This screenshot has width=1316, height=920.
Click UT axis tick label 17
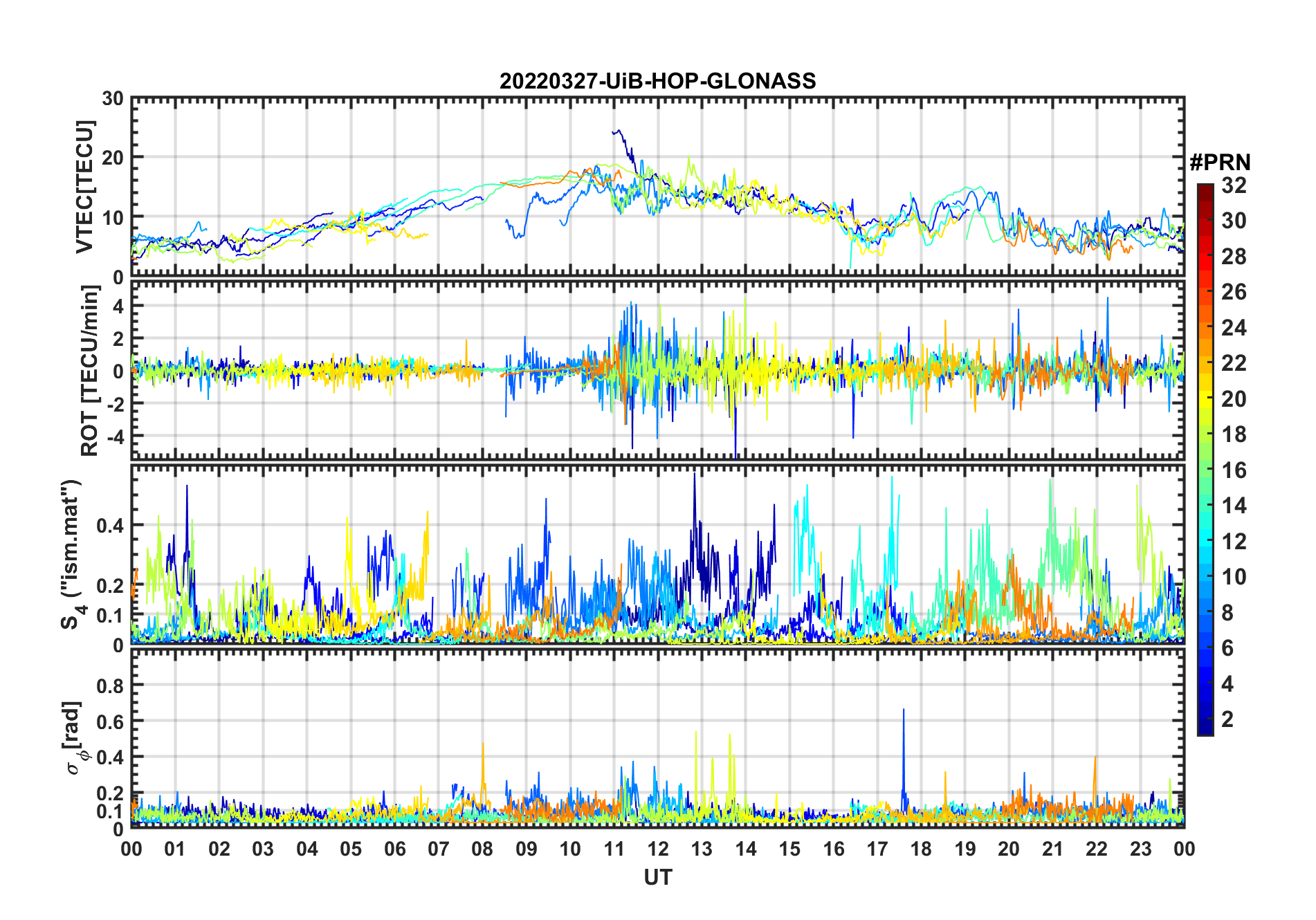pyautogui.click(x=877, y=849)
